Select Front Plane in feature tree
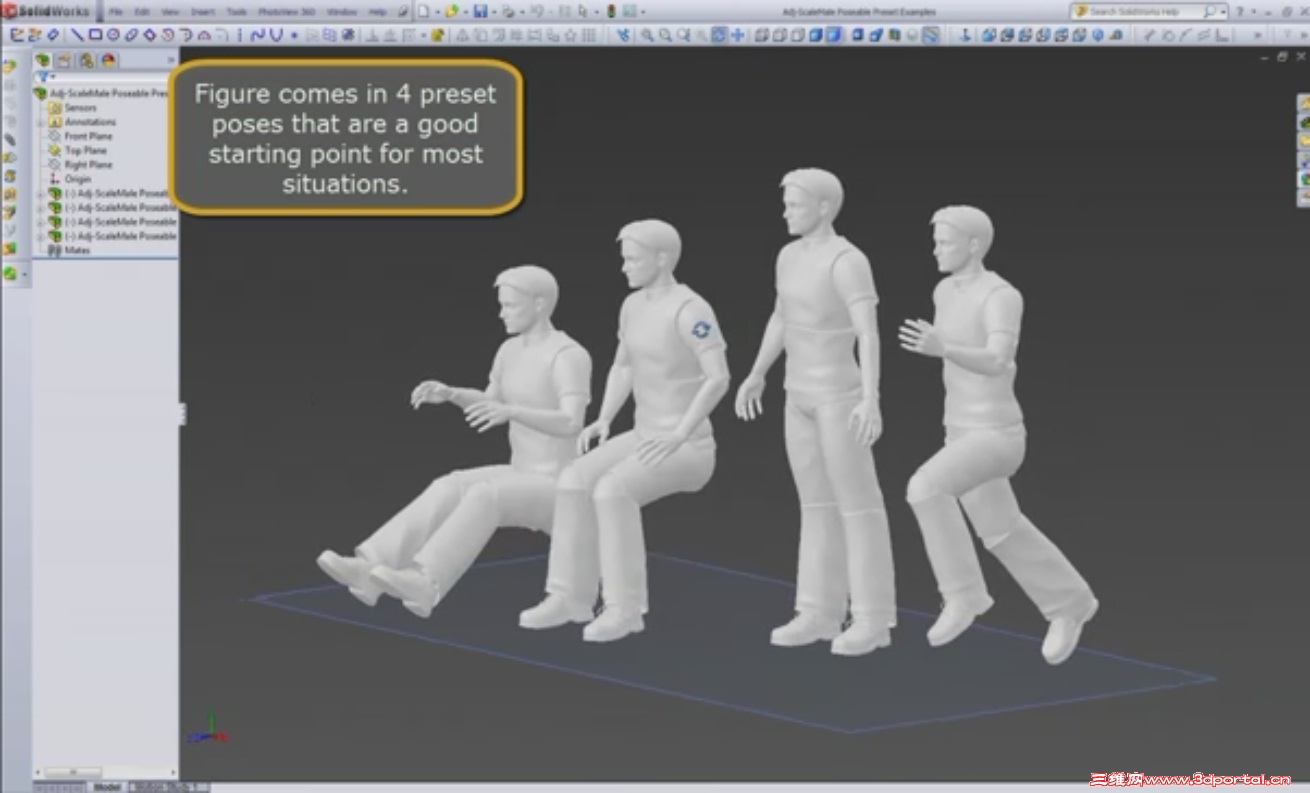The width and height of the screenshot is (1310, 793). pyautogui.click(x=89, y=136)
